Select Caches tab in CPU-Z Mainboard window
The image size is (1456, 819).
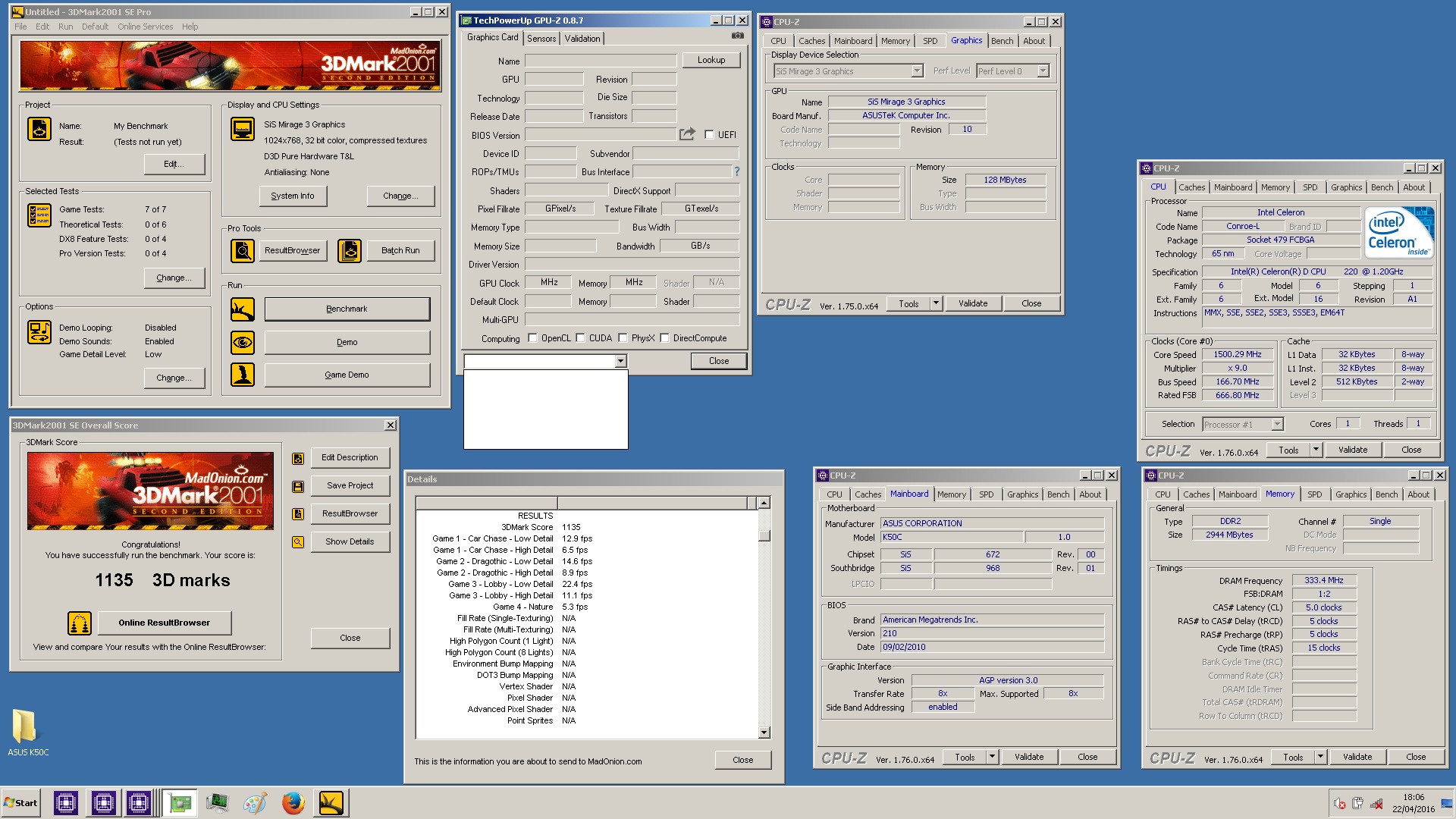pyautogui.click(x=868, y=494)
